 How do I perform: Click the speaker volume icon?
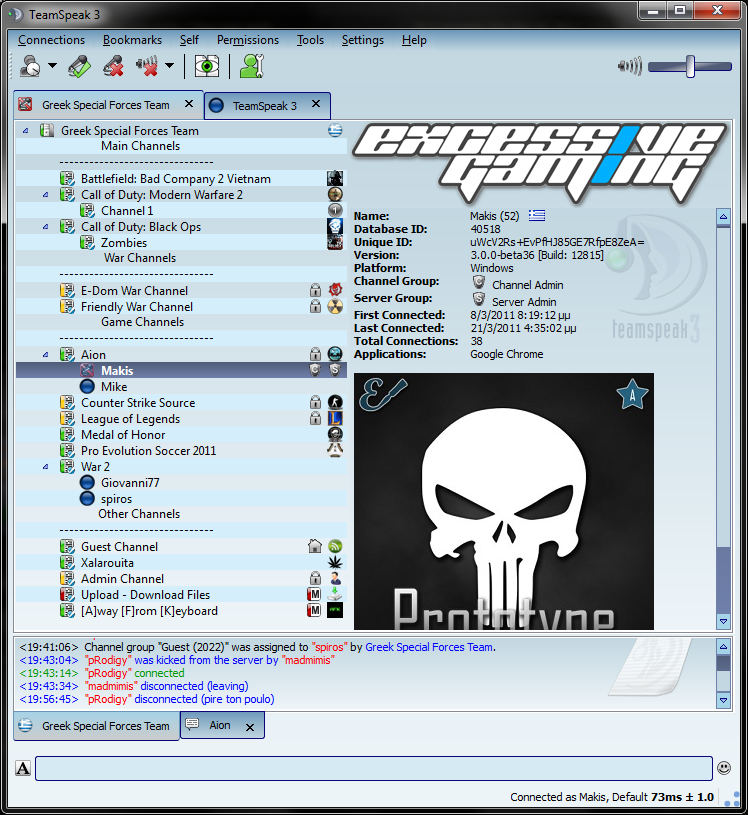pyautogui.click(x=629, y=67)
